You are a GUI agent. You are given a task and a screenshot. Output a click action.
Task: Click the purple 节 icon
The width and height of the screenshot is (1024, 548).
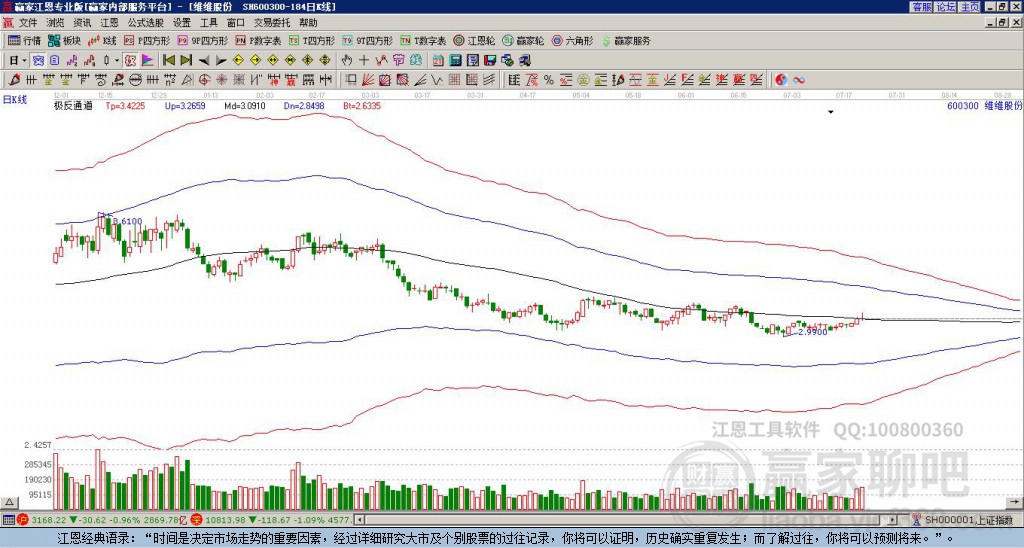398,61
